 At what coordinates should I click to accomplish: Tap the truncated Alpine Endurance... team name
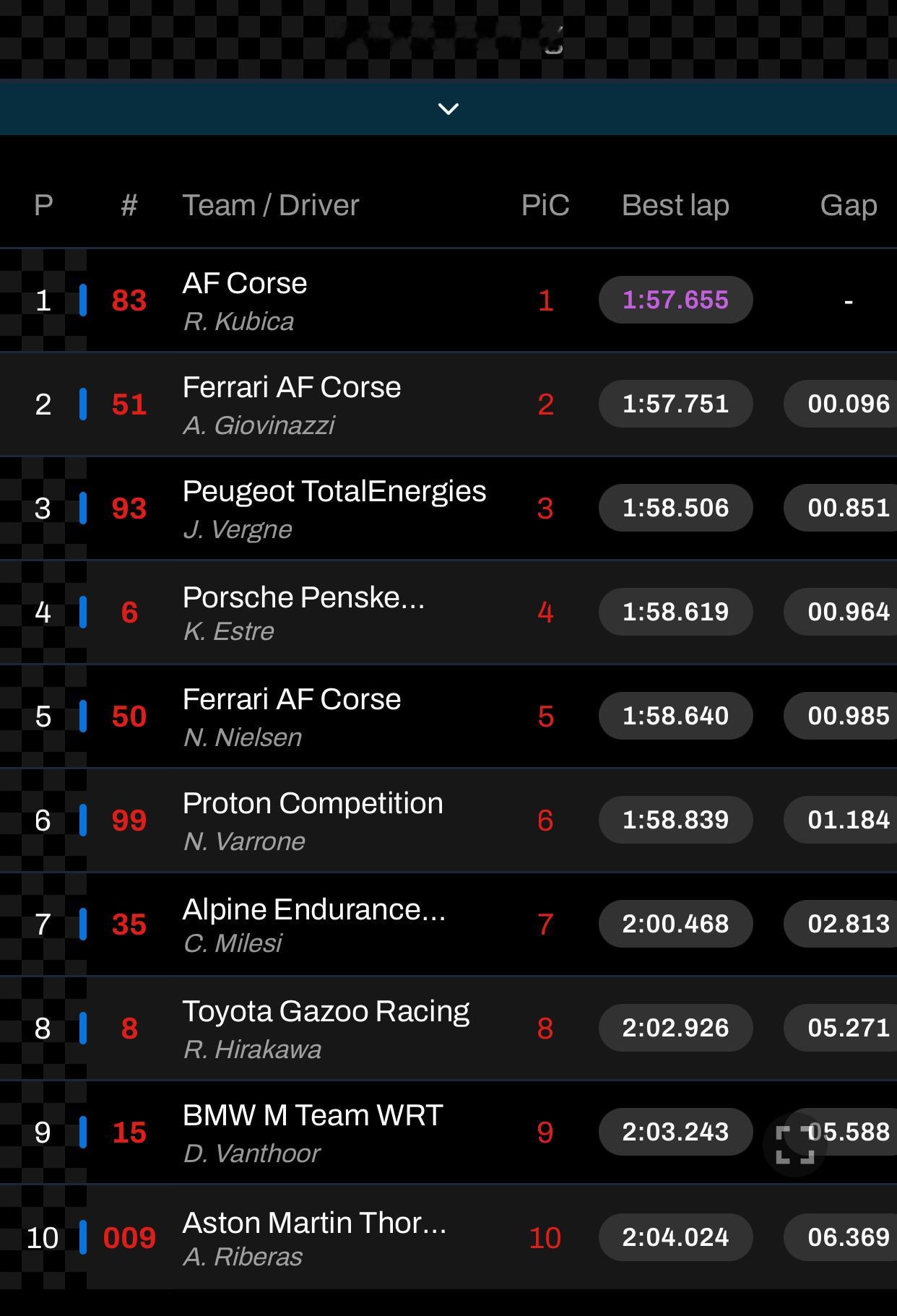click(x=314, y=909)
